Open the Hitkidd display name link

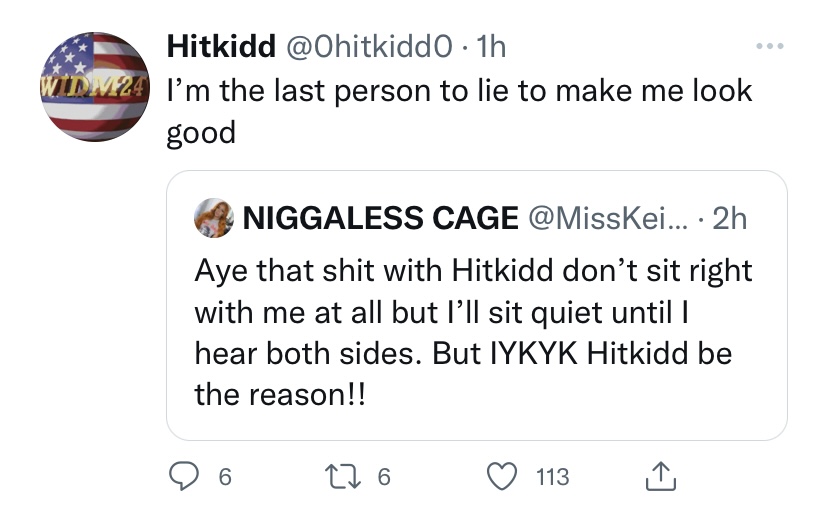(221, 46)
